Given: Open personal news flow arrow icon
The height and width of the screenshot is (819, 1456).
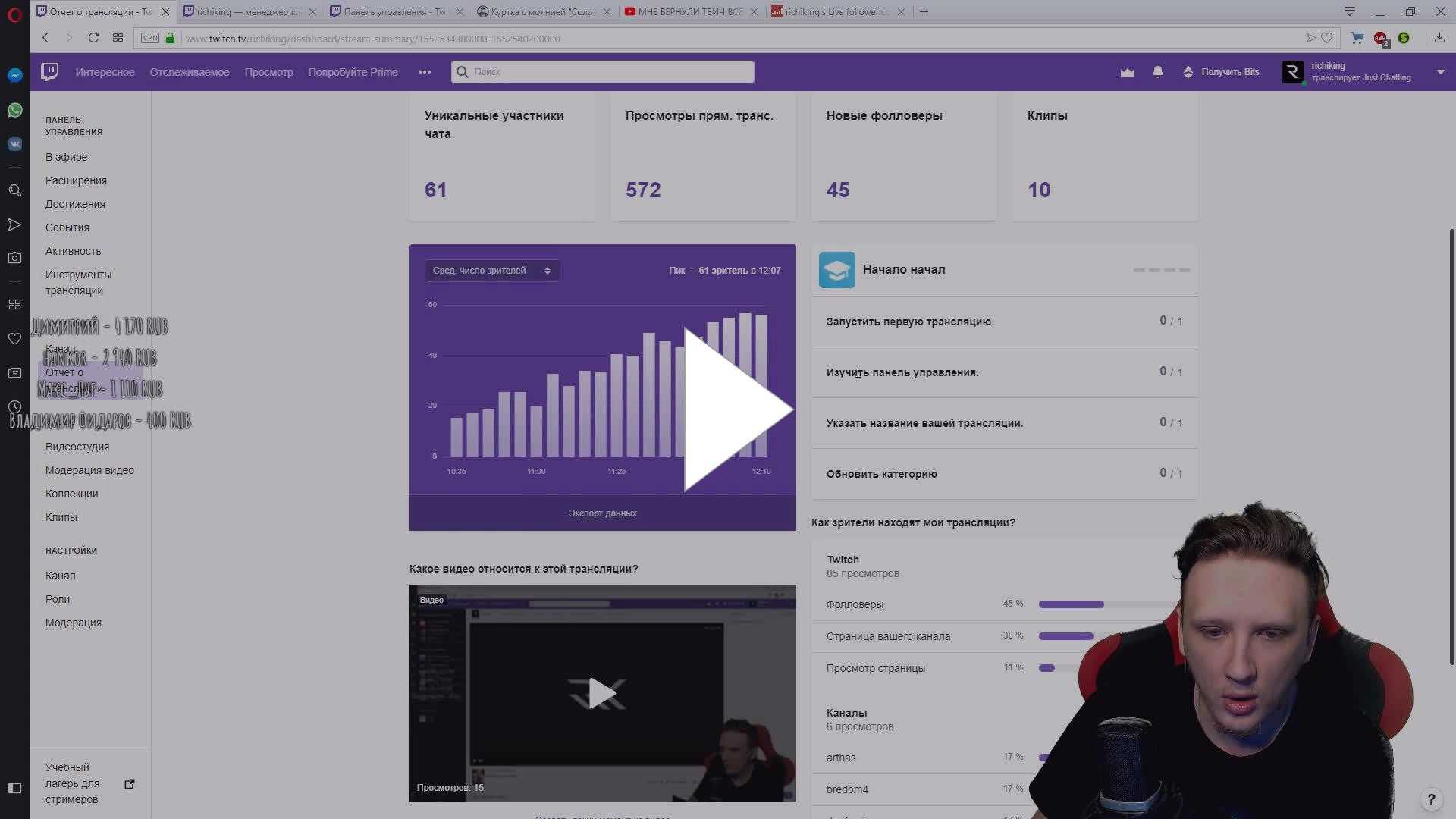Looking at the screenshot, I should click(x=14, y=224).
